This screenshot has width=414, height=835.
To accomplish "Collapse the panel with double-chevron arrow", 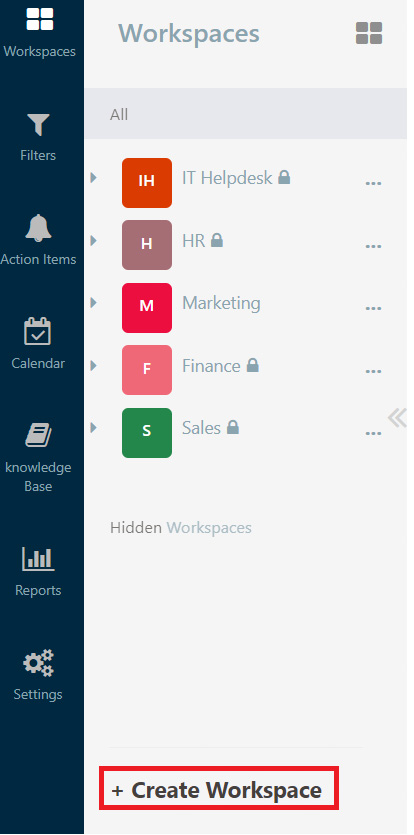I will (x=397, y=418).
